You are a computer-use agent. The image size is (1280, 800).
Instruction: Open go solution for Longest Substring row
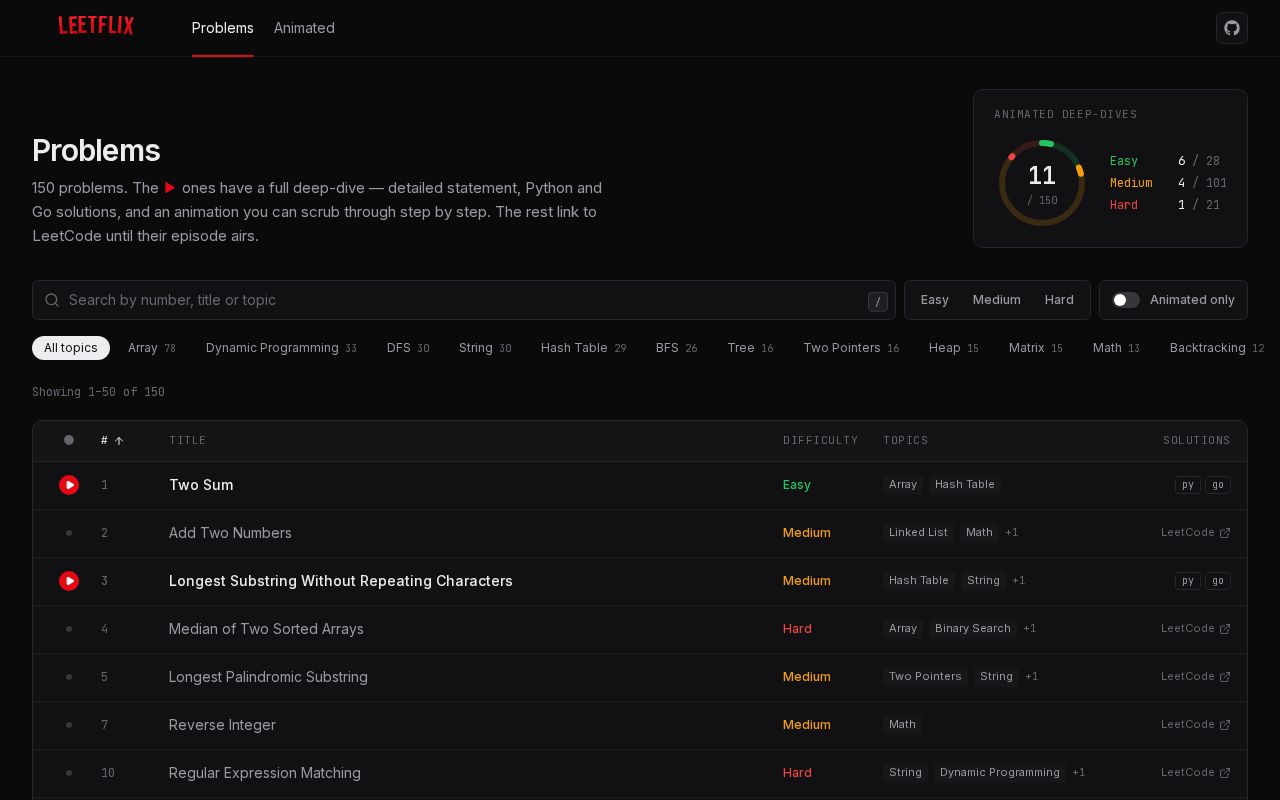tap(1218, 581)
